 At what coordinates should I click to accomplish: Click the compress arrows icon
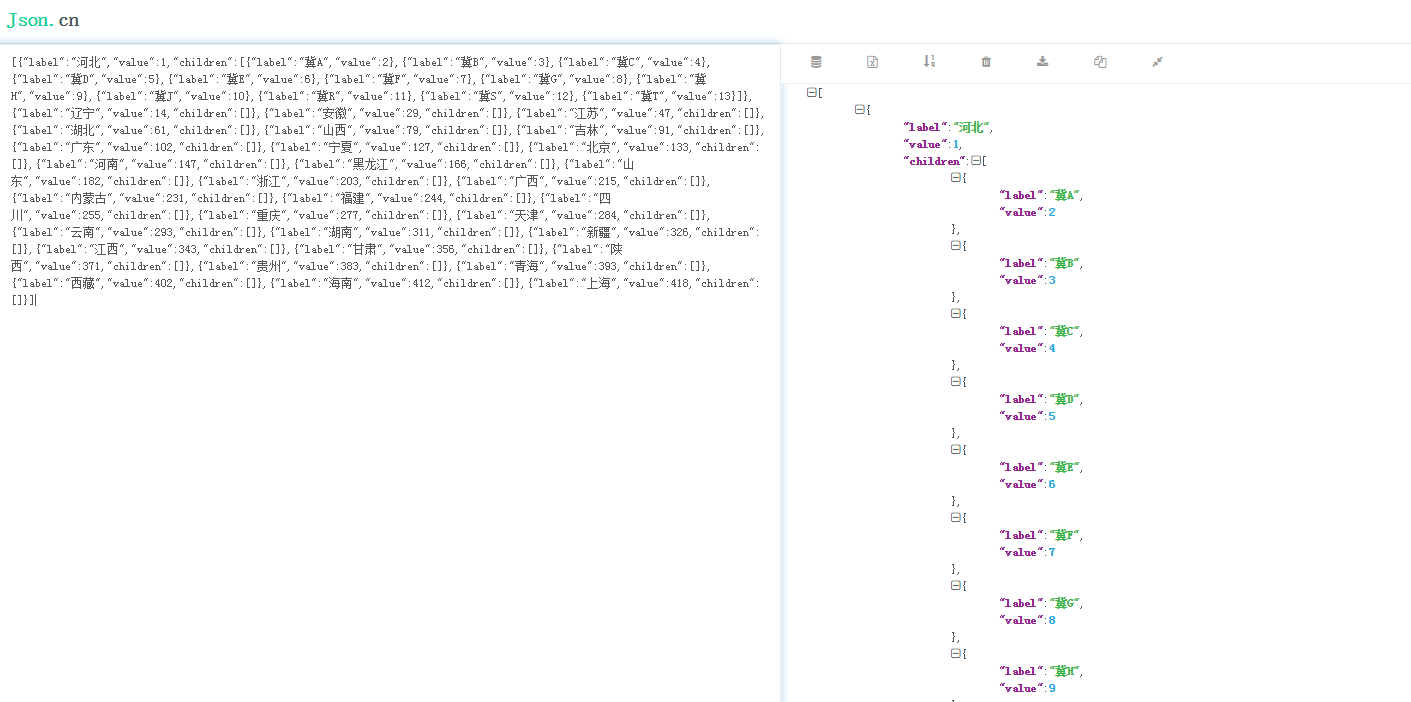coord(1157,62)
